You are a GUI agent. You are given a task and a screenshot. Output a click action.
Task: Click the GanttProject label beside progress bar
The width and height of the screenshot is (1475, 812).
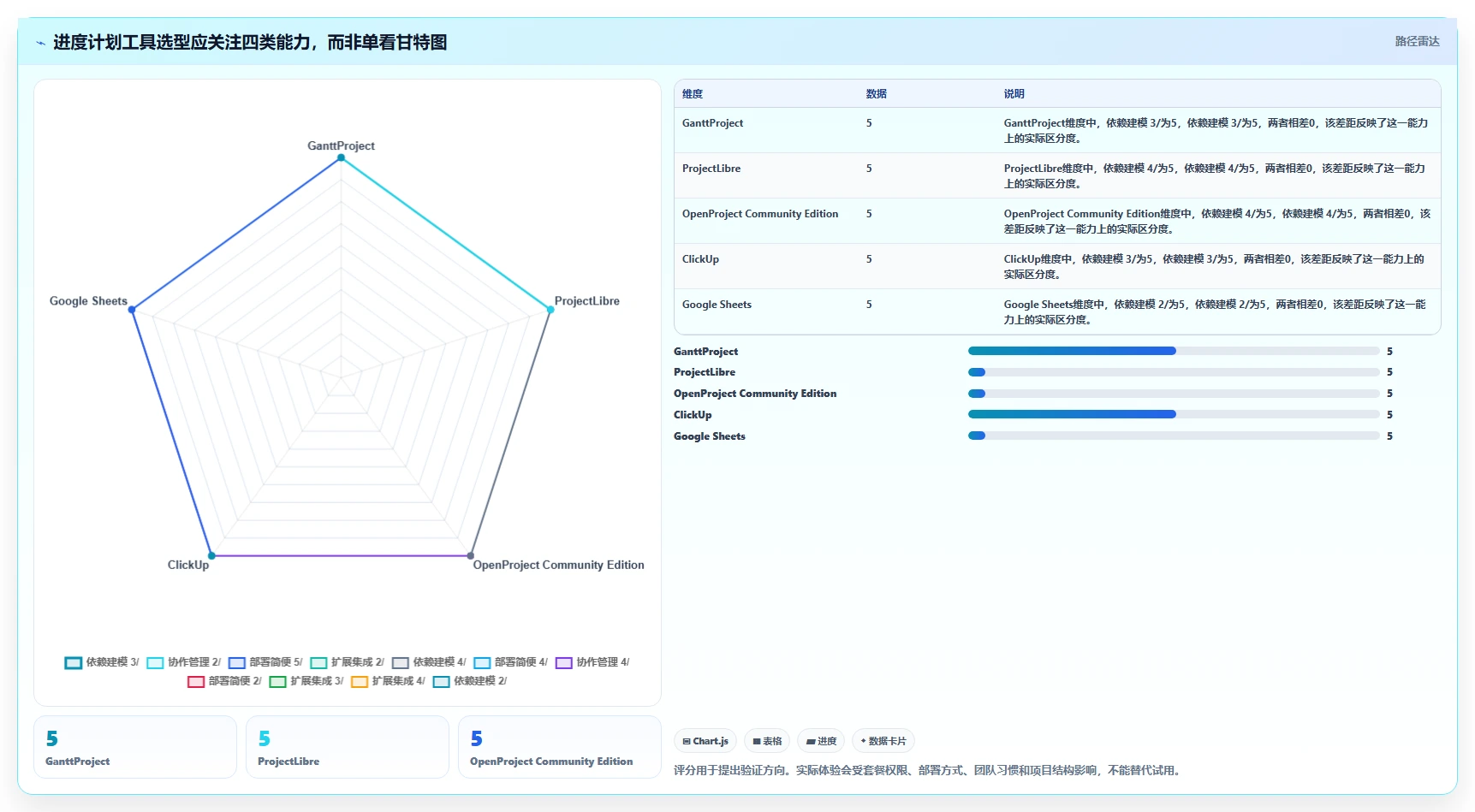pyautogui.click(x=705, y=352)
